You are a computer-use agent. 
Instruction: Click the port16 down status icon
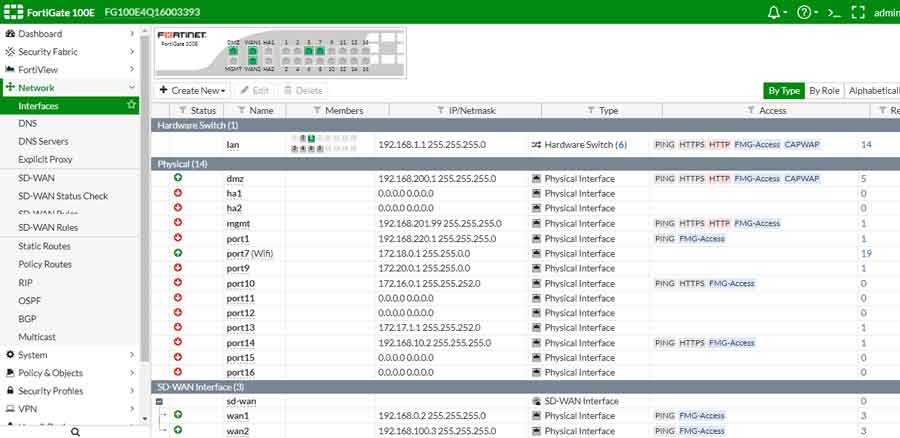click(x=178, y=371)
